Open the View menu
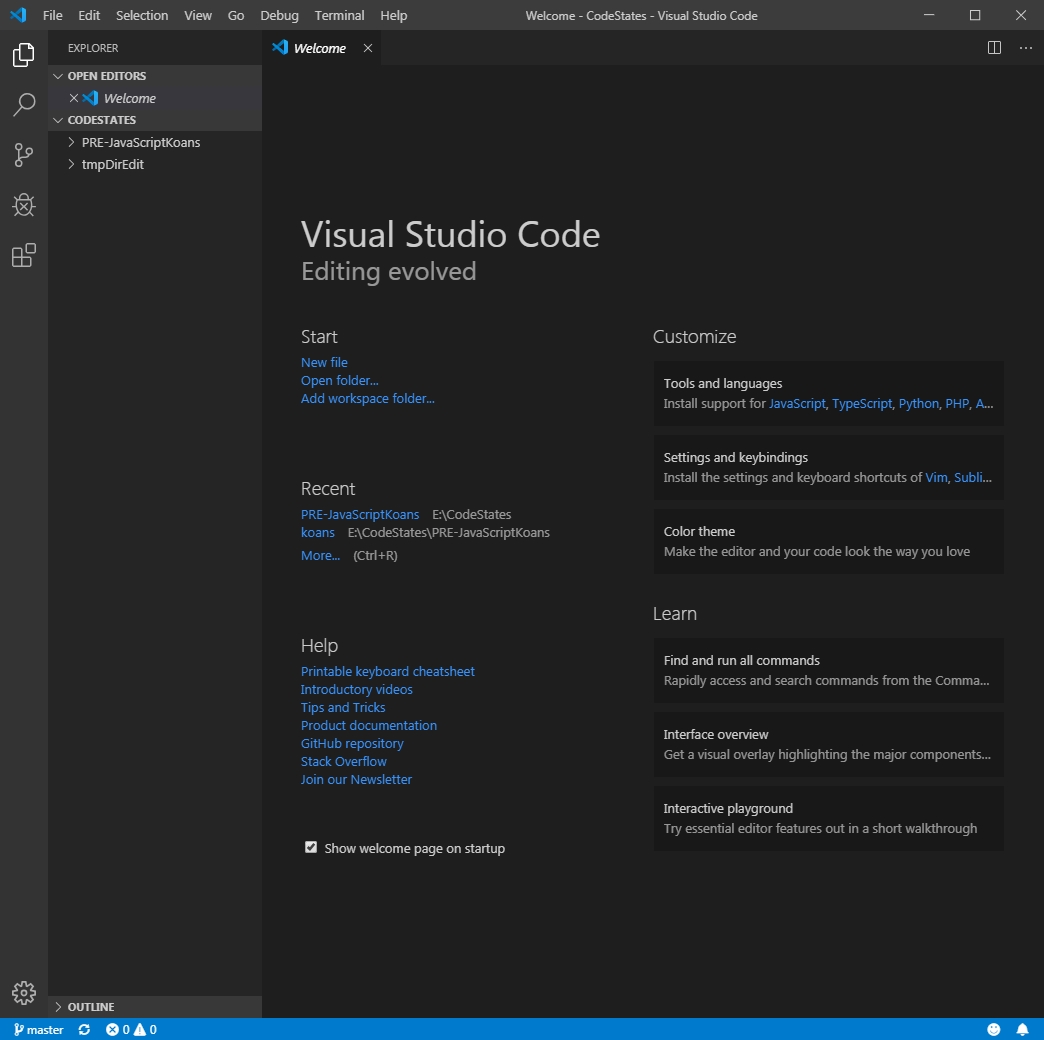1044x1040 pixels. pyautogui.click(x=198, y=15)
